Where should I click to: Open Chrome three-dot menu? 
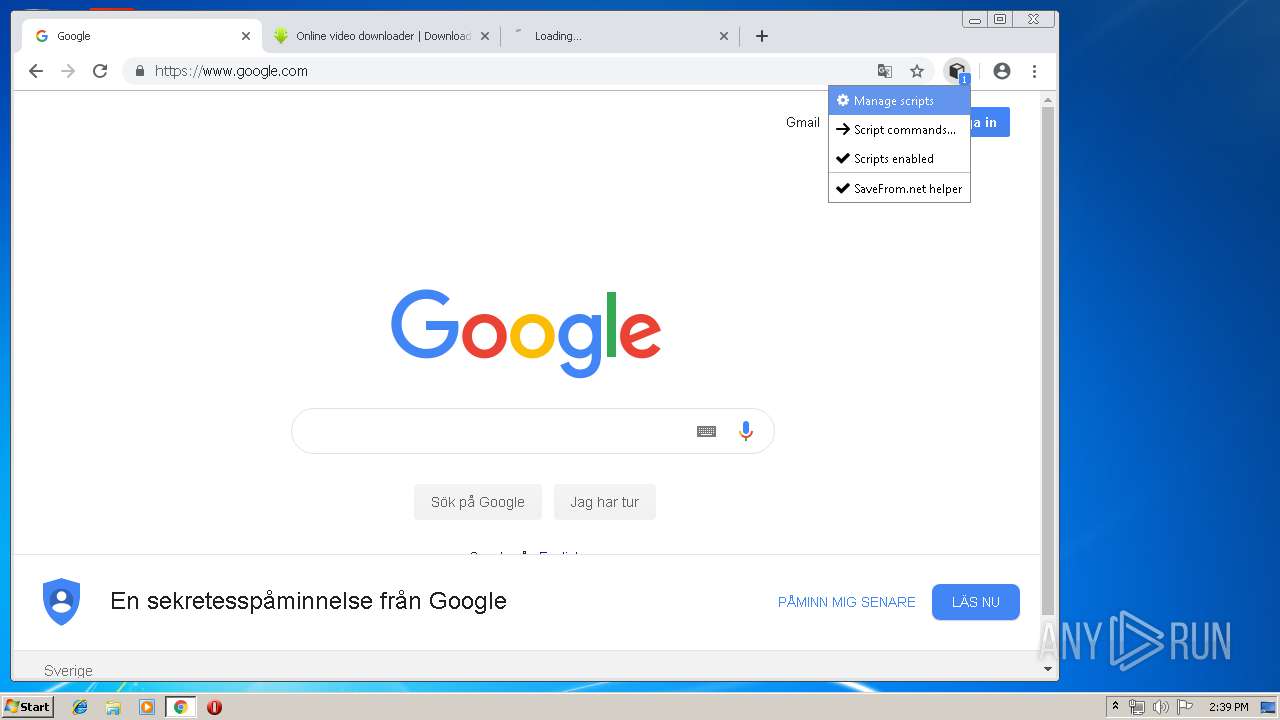point(1034,71)
